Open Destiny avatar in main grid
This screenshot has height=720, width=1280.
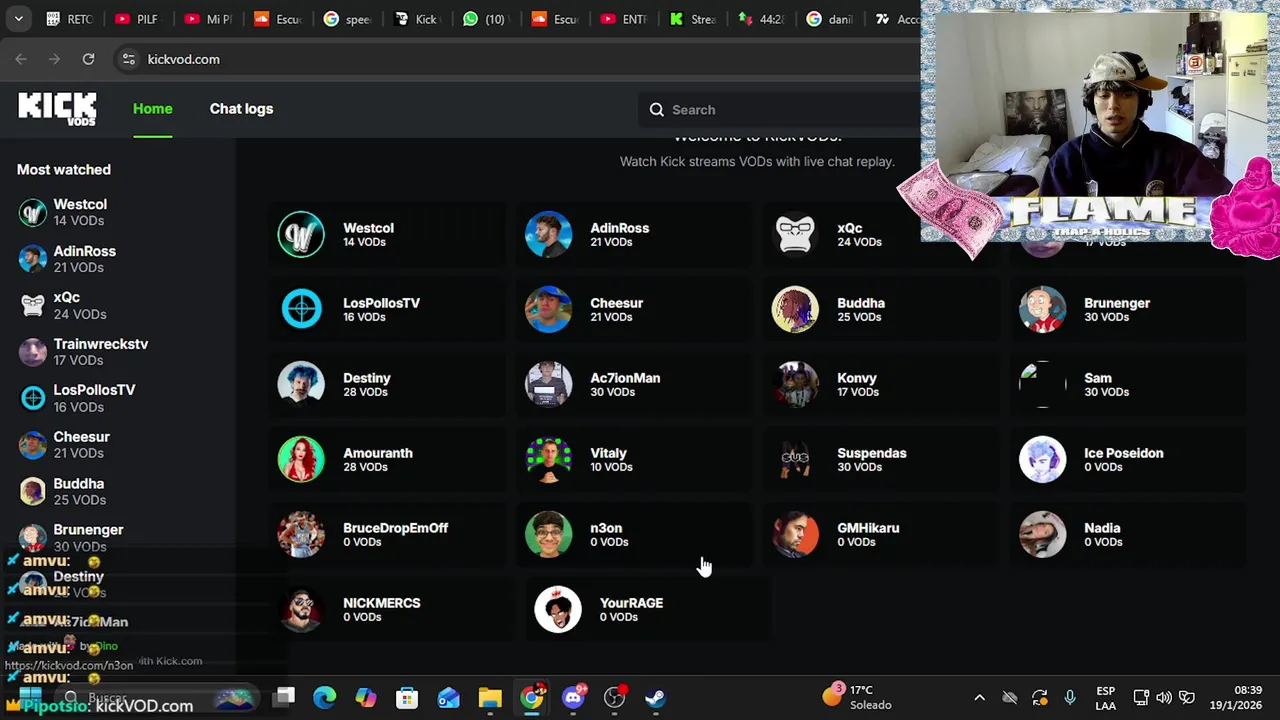coord(301,384)
